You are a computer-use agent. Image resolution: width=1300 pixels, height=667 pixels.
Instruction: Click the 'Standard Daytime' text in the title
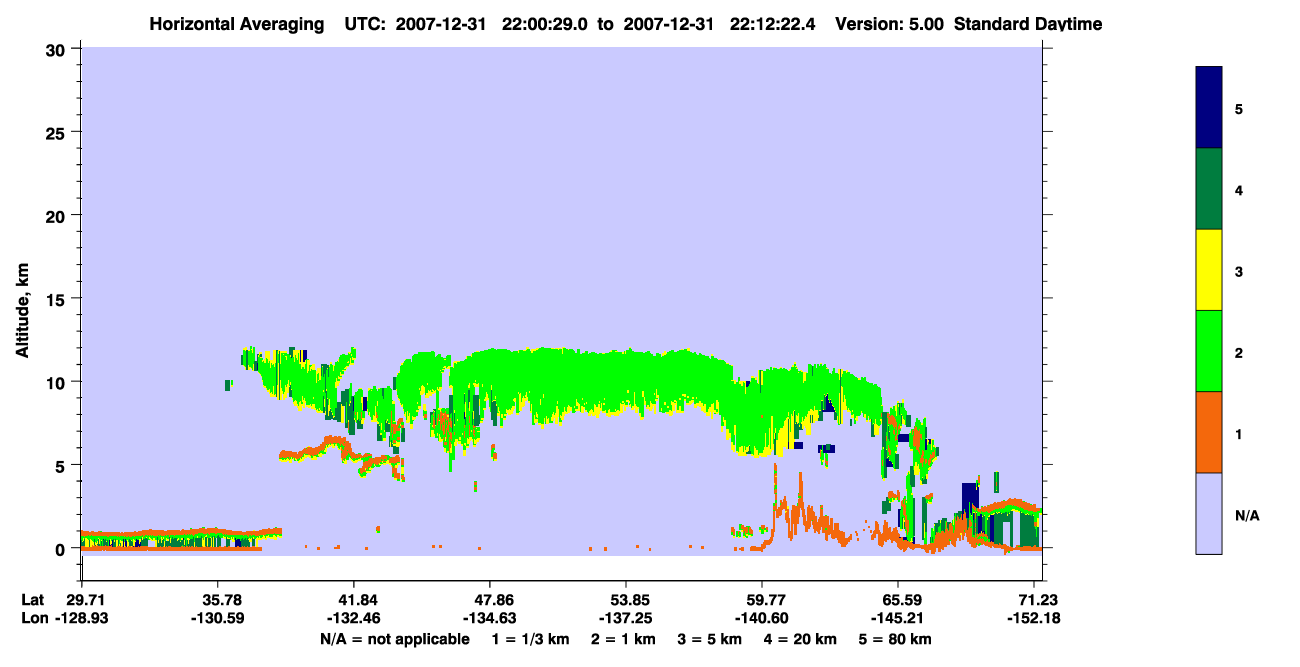(1028, 24)
